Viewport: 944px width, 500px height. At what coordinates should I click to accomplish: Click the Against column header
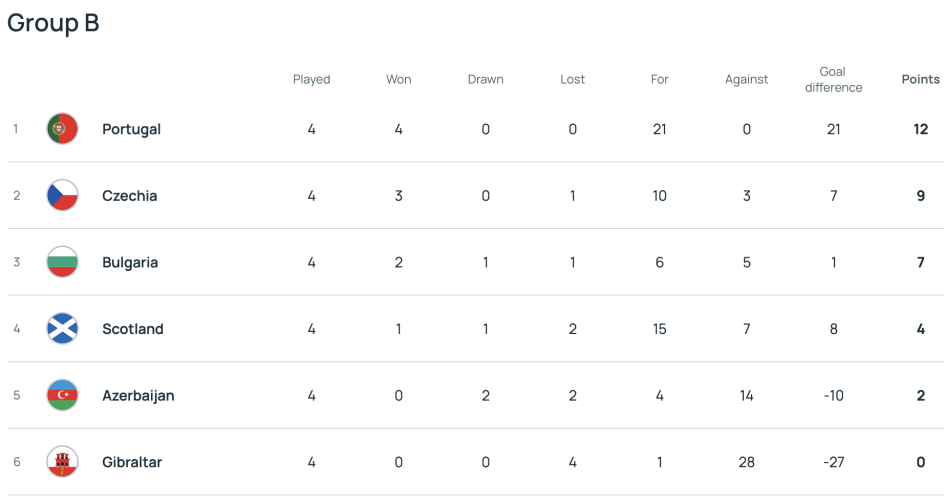point(746,79)
